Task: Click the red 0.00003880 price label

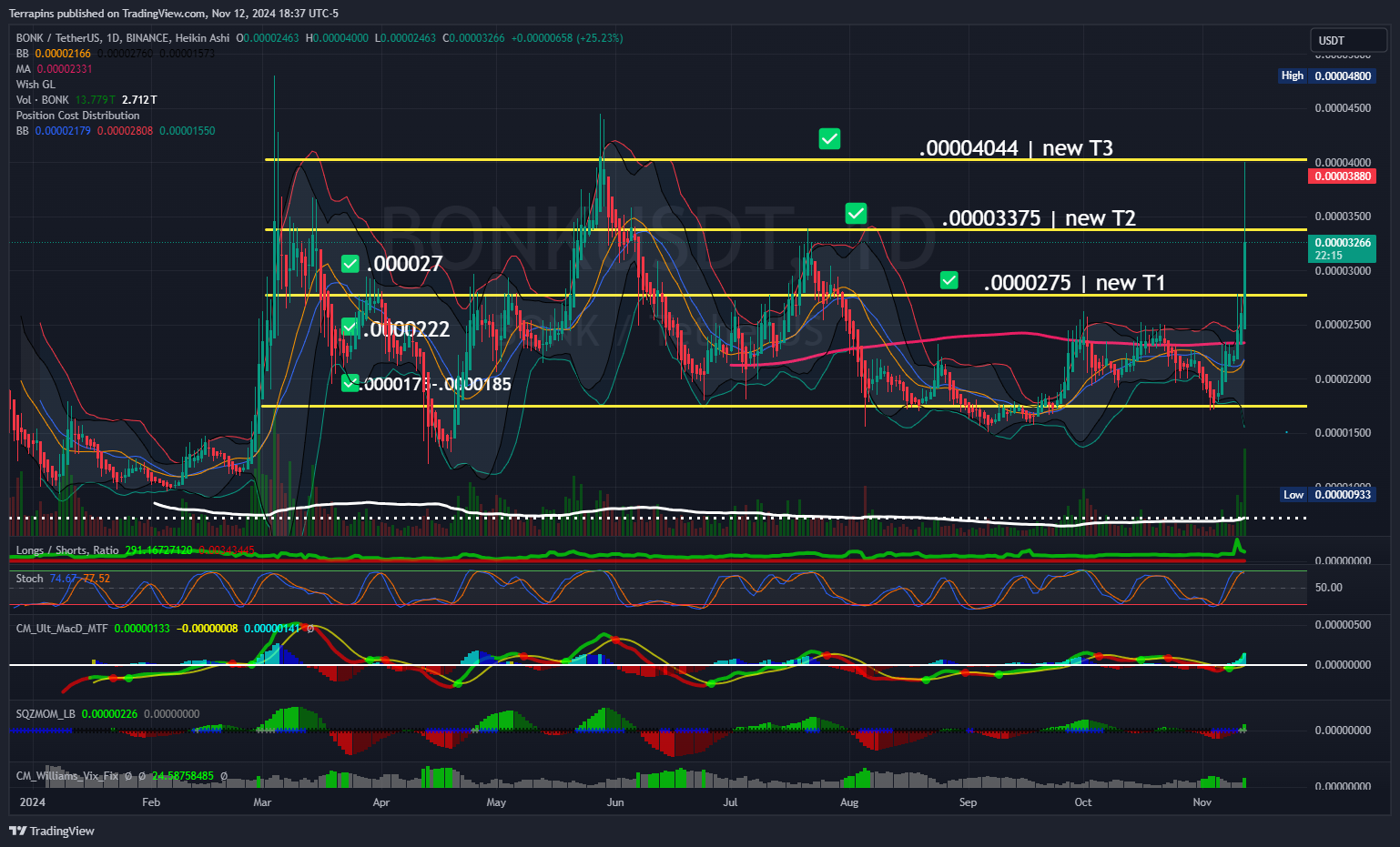Action: 1342,176
